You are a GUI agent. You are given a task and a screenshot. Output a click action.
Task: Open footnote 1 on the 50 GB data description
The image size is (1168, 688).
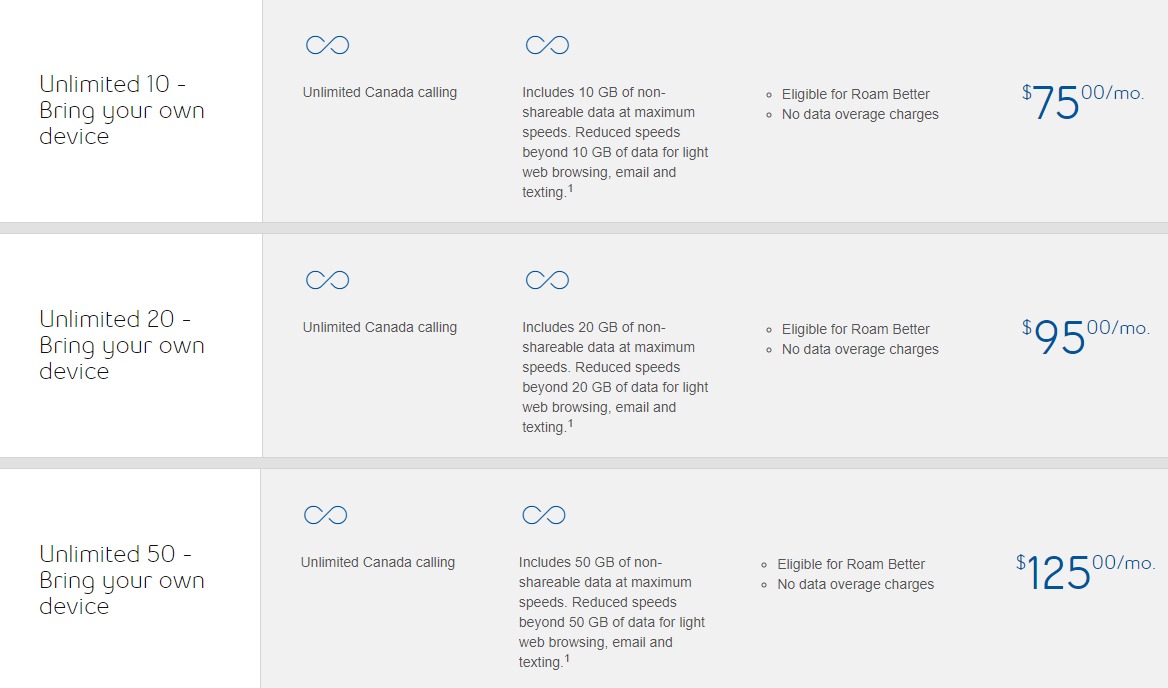[x=567, y=658]
